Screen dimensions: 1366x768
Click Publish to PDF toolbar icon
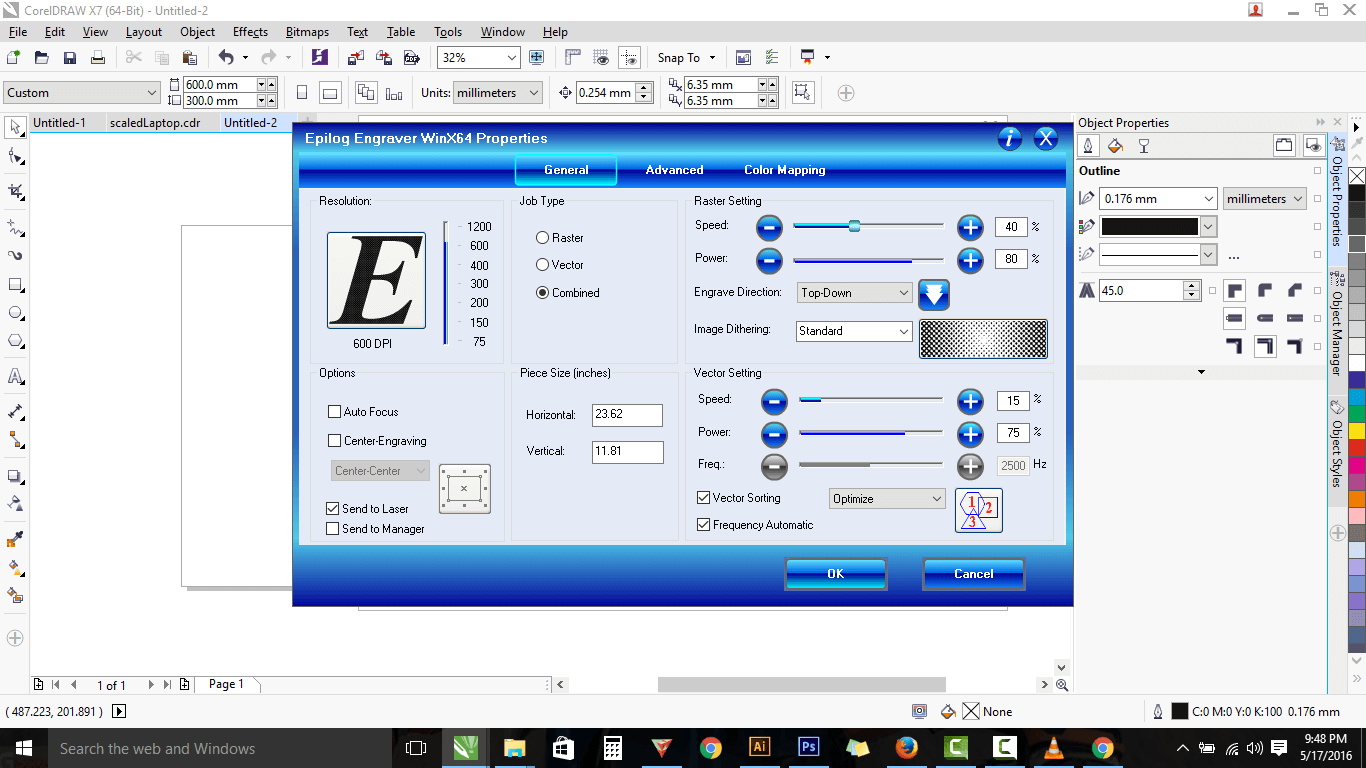[410, 58]
